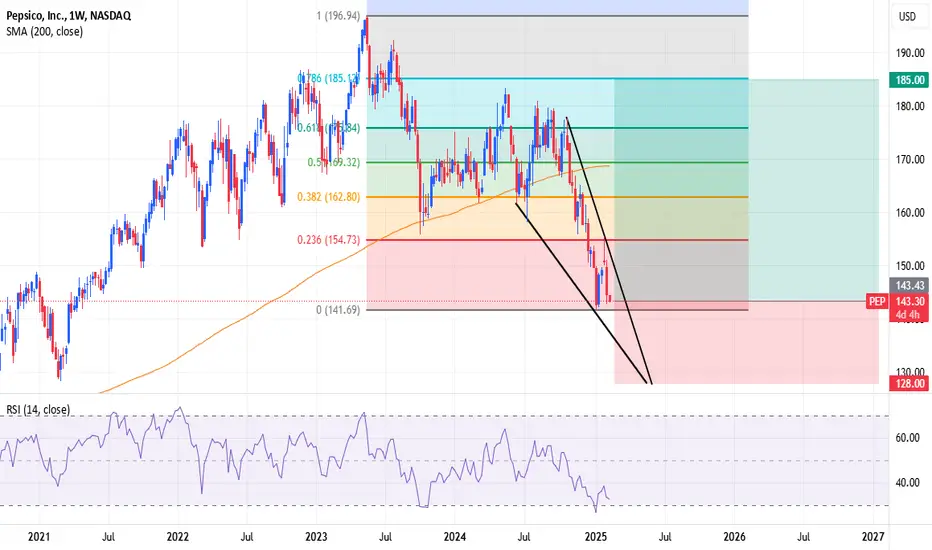The width and height of the screenshot is (932, 550).
Task: Click the 180.00 price axis label
Action: pos(910,106)
